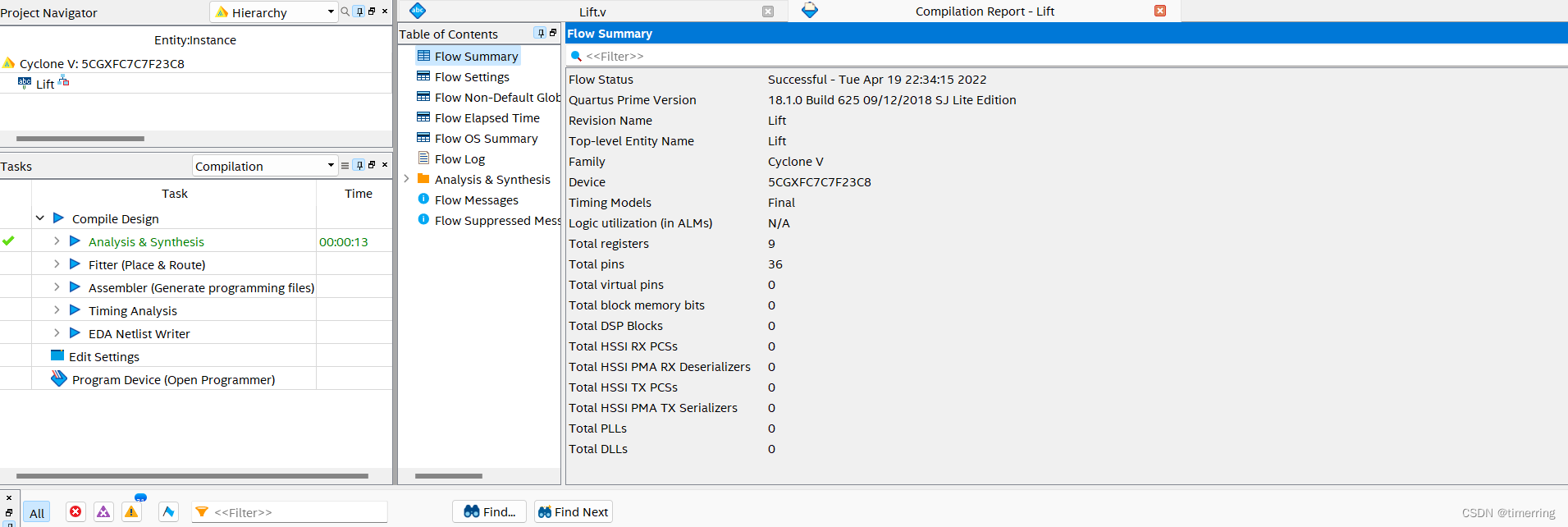Open Flow Suppressed Messages report
1568x527 pixels.
pos(497,221)
